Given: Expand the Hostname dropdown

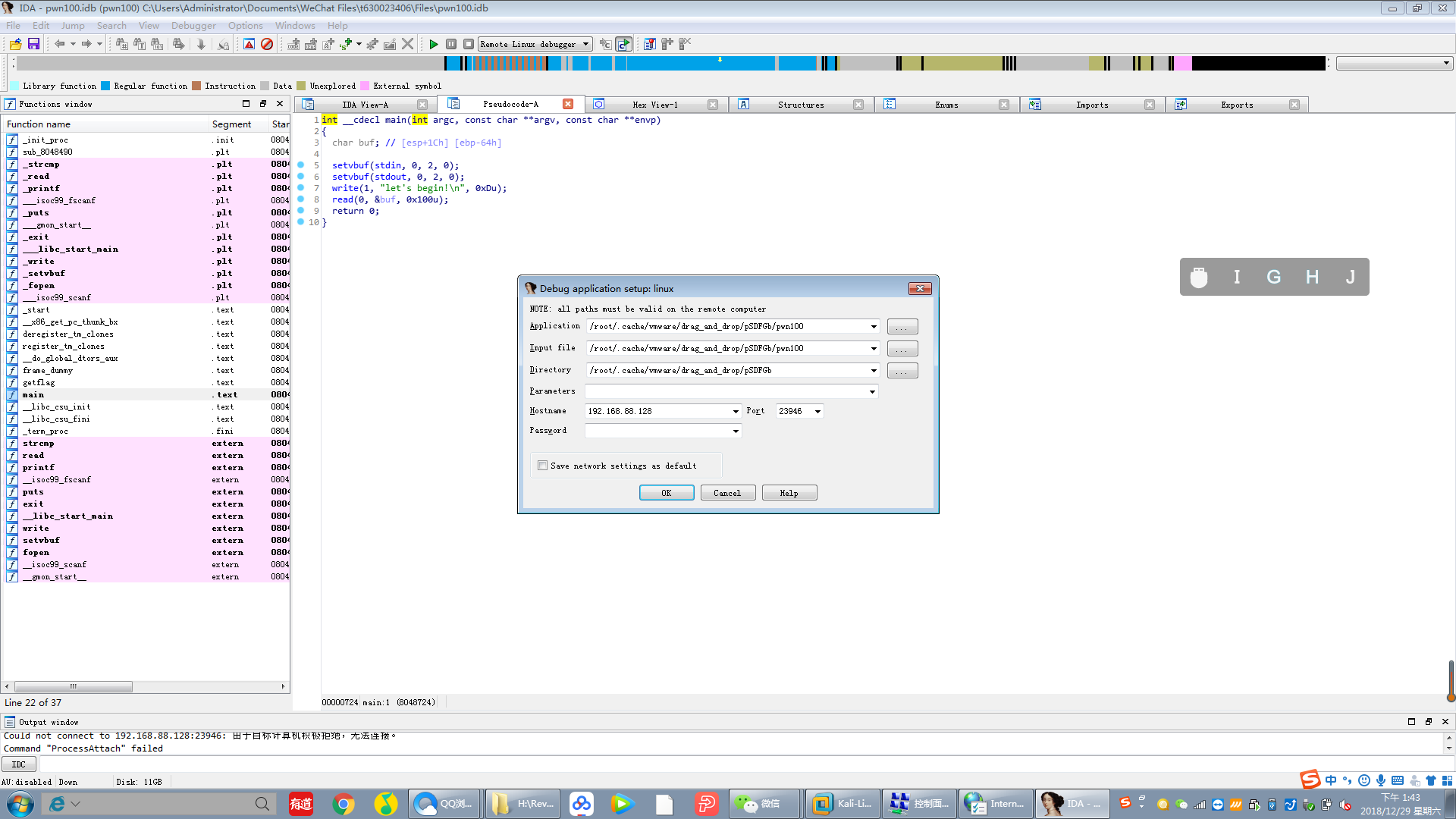Looking at the screenshot, I should (x=735, y=412).
